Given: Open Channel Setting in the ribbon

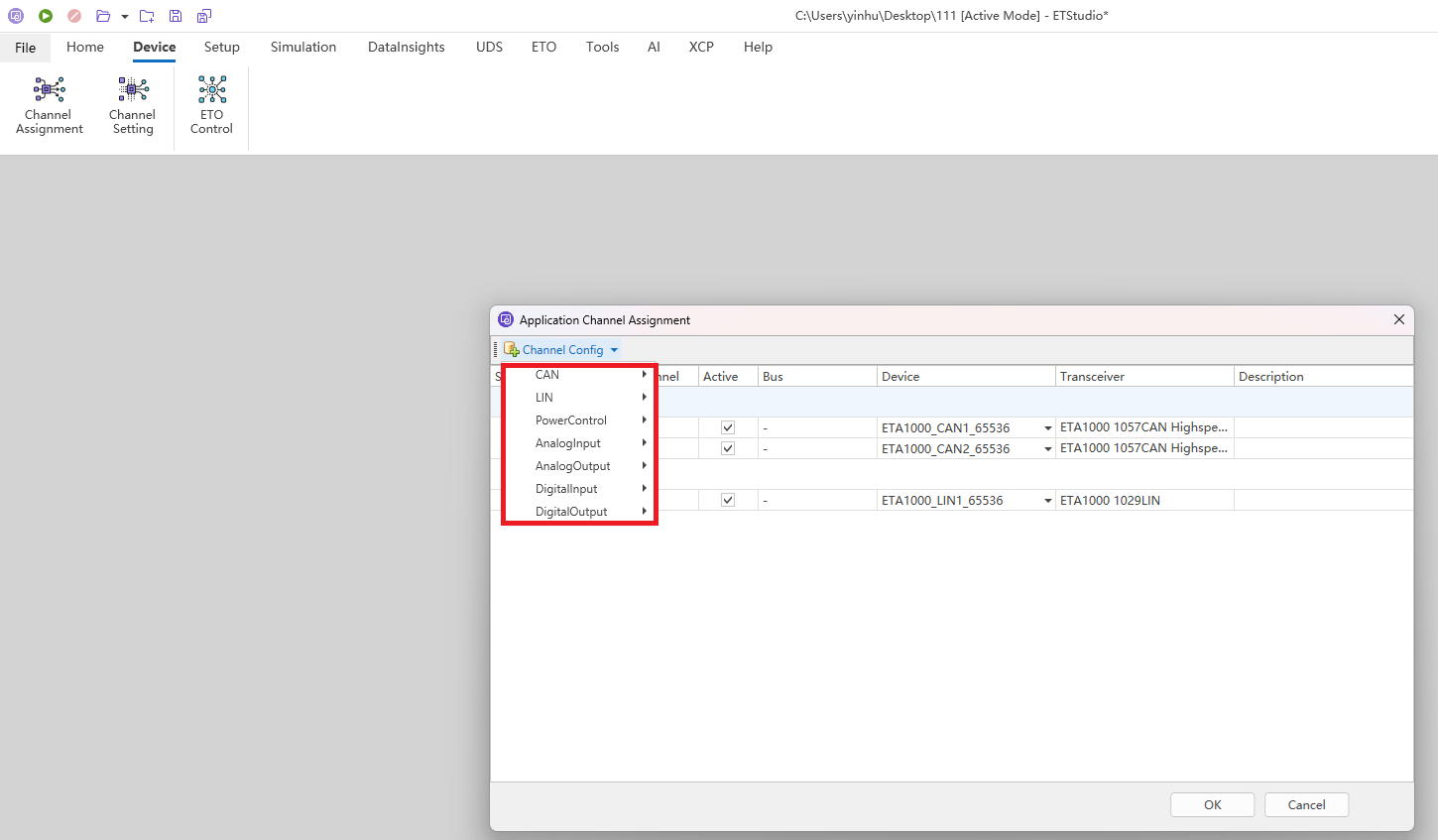Looking at the screenshot, I should pos(132,106).
